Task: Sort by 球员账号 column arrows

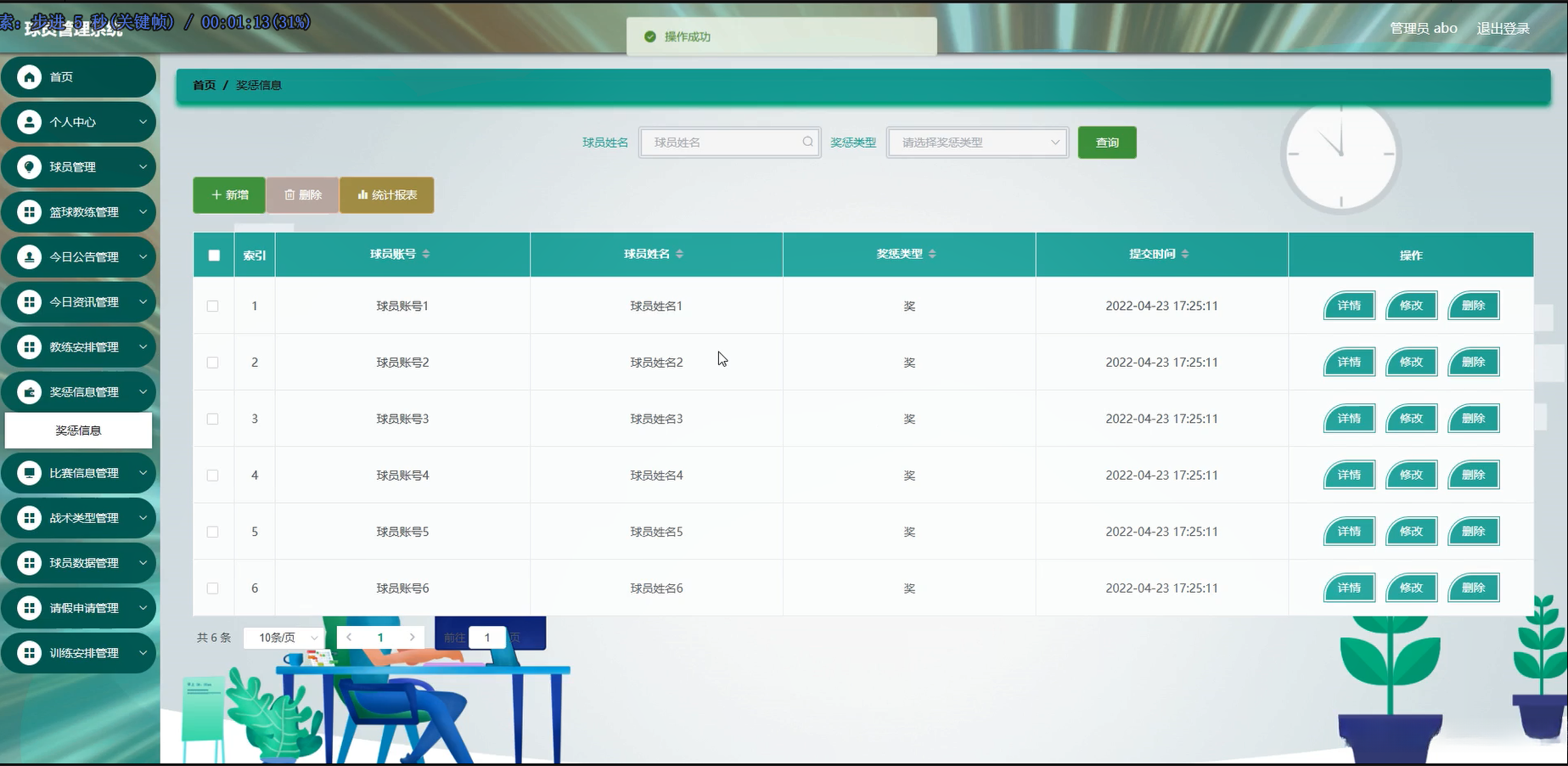Action: pyautogui.click(x=426, y=254)
